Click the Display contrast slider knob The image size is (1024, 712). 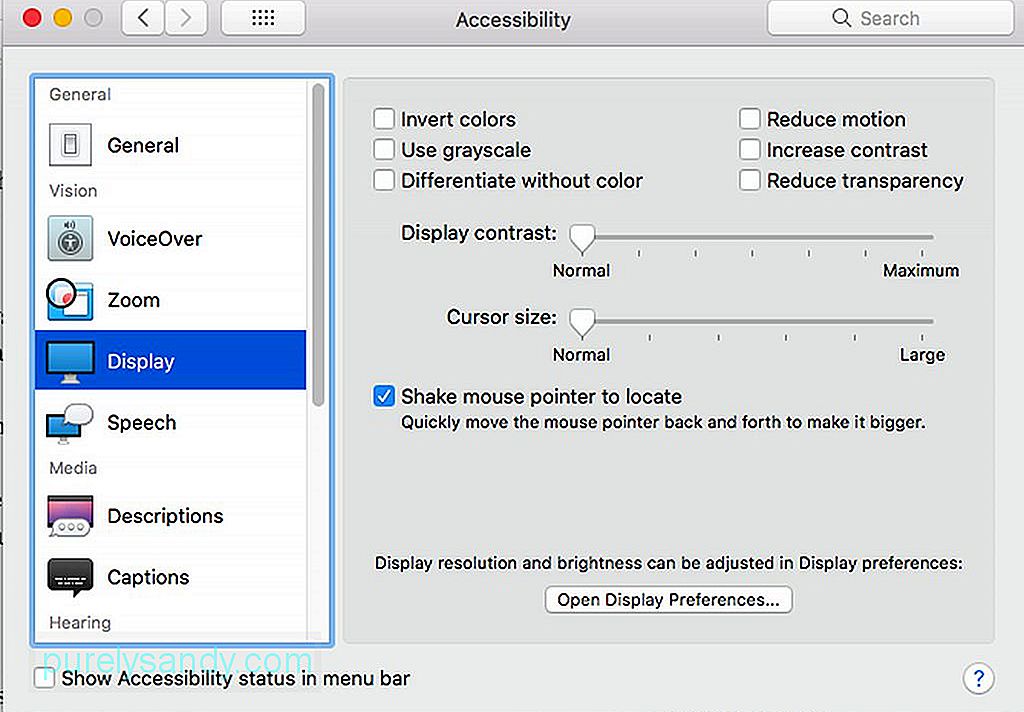pos(582,239)
